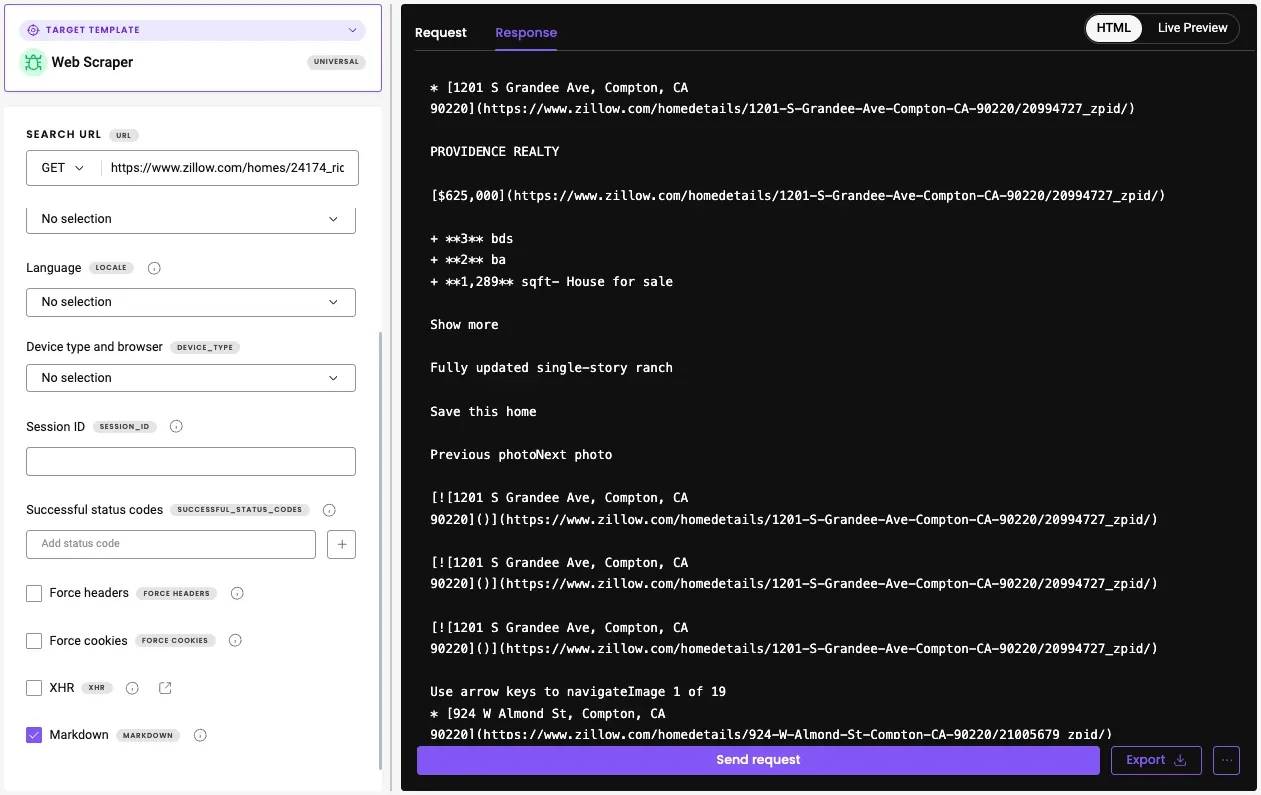Click the Web Scraper bug icon

(33, 62)
